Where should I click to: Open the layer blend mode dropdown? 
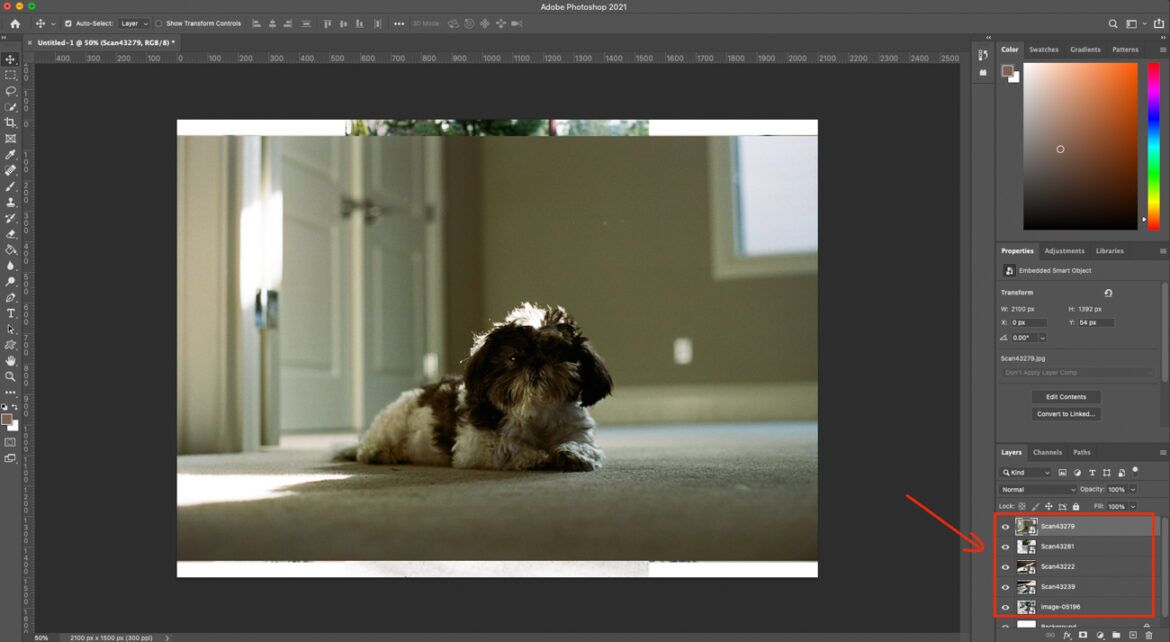1037,489
